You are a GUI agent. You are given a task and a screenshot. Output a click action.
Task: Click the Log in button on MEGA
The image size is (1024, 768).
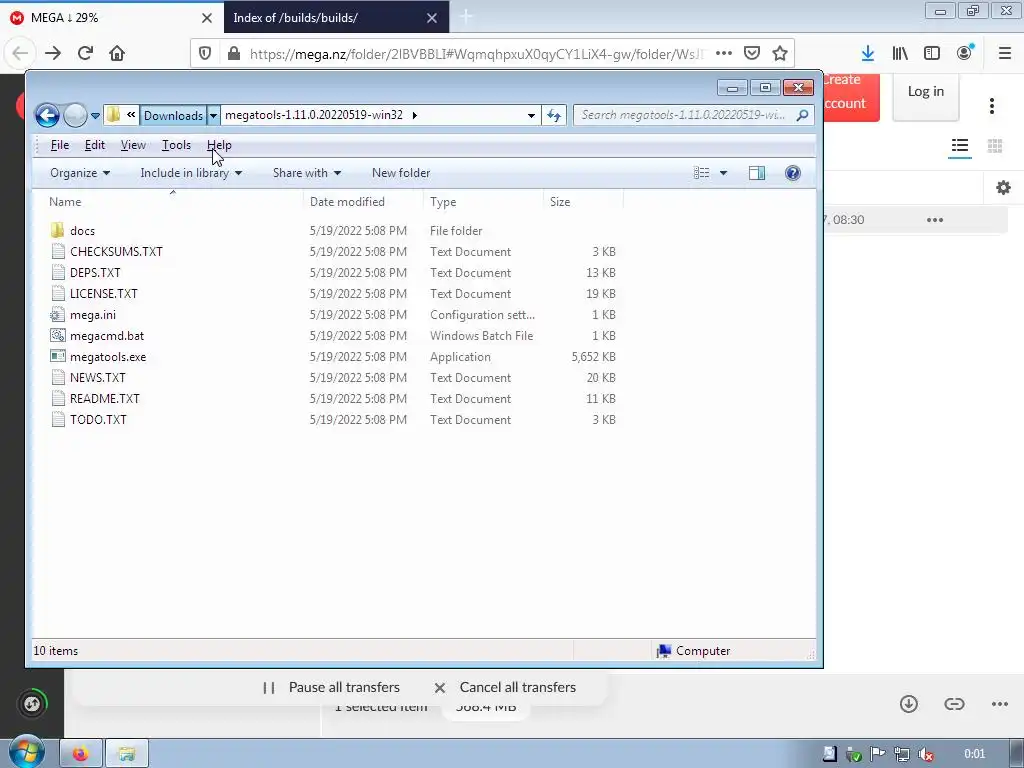[926, 91]
